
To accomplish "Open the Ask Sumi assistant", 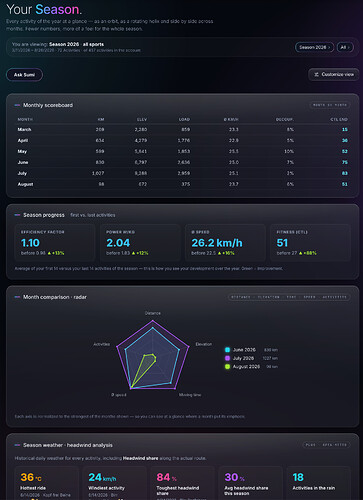I will tap(24, 75).
